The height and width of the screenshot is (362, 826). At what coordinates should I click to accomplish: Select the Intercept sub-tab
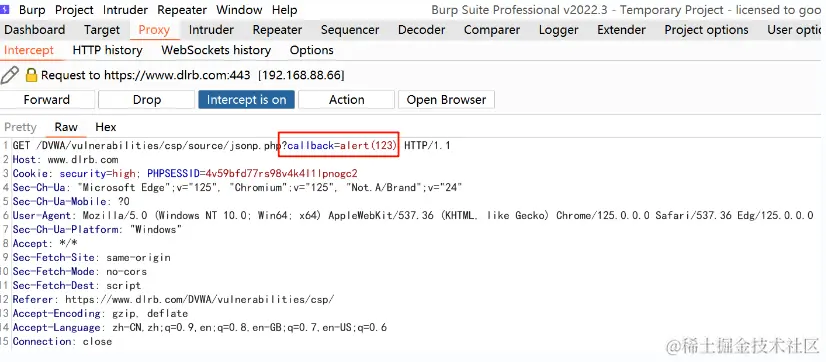pyautogui.click(x=29, y=50)
